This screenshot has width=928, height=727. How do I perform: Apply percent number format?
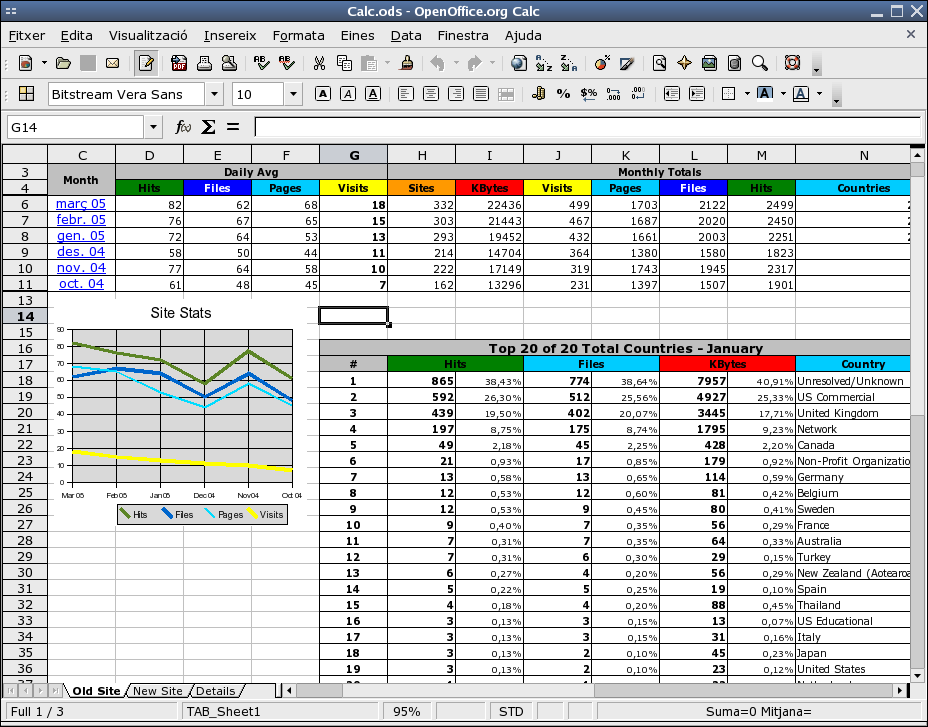(563, 94)
